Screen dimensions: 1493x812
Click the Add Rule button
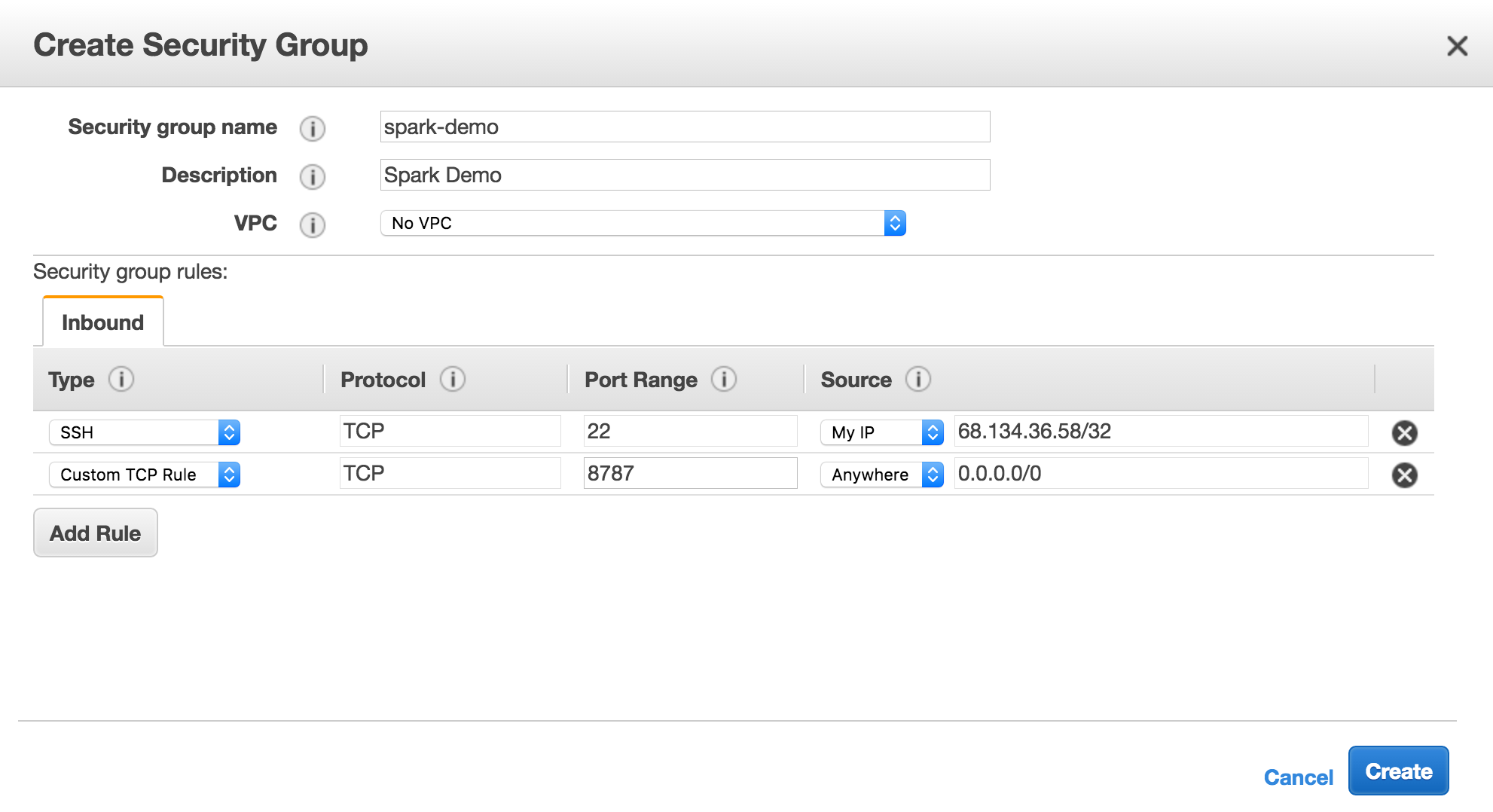click(x=96, y=533)
